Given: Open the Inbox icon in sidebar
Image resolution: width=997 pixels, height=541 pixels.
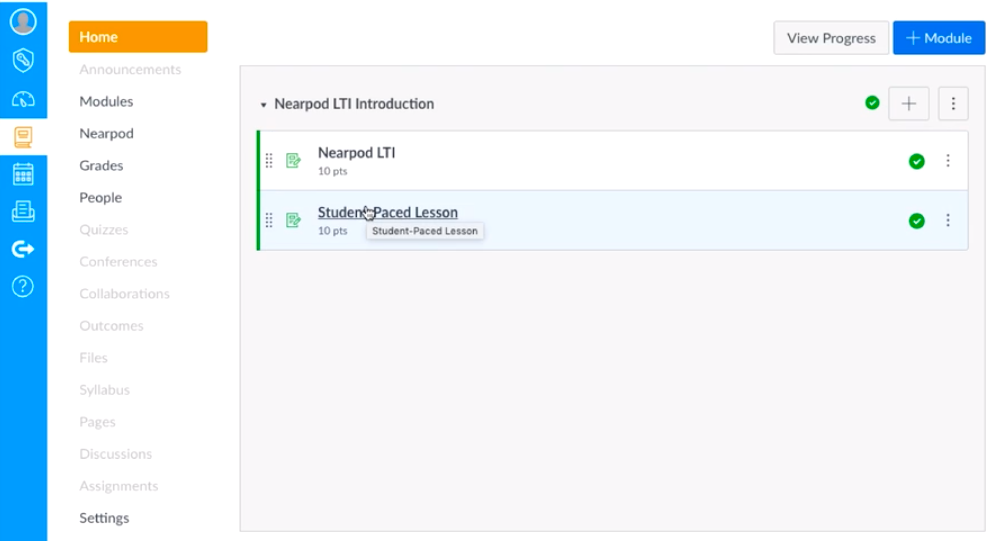Looking at the screenshot, I should tap(23, 211).
